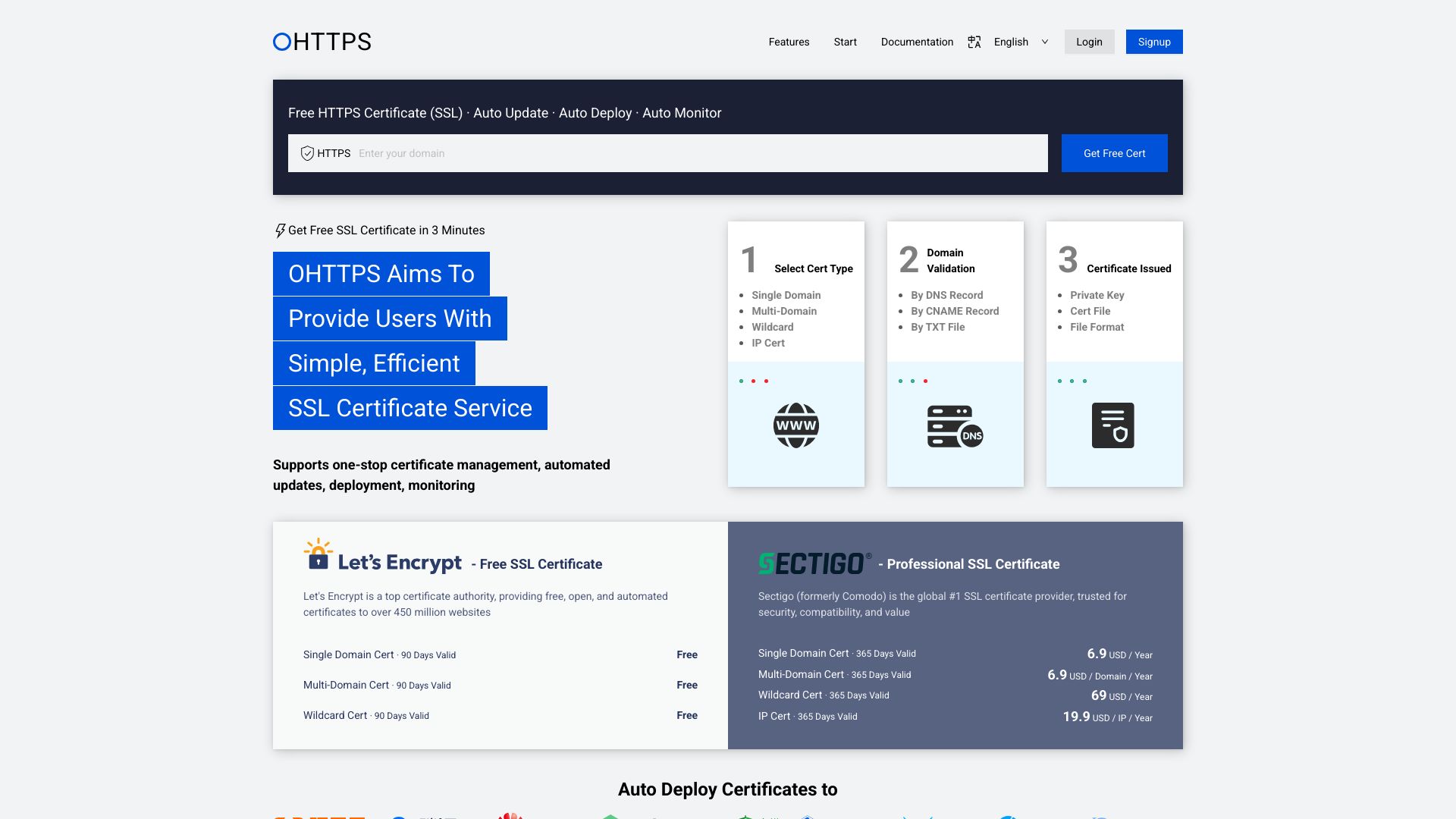Screen dimensions: 1456x819
Task: Click Sectigo Multi-Domain Cert 365 Days row
Action: (x=955, y=675)
